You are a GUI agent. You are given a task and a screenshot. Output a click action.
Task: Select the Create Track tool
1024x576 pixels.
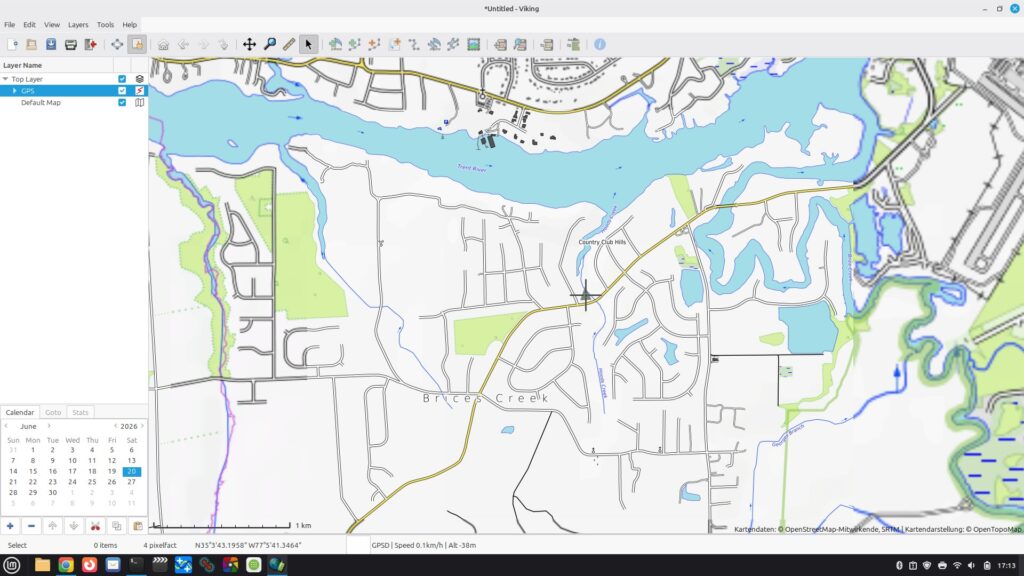[x=355, y=44]
